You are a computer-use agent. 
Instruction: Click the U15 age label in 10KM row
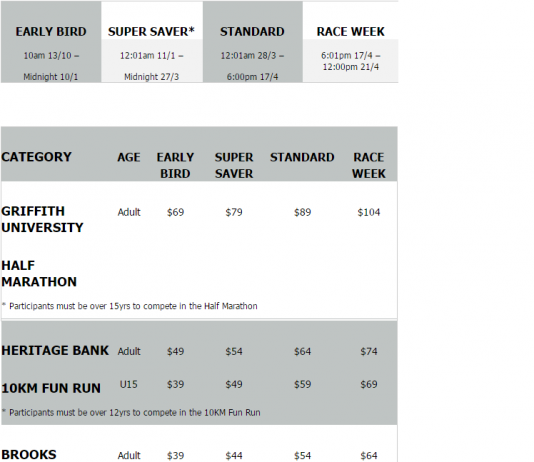pos(128,384)
